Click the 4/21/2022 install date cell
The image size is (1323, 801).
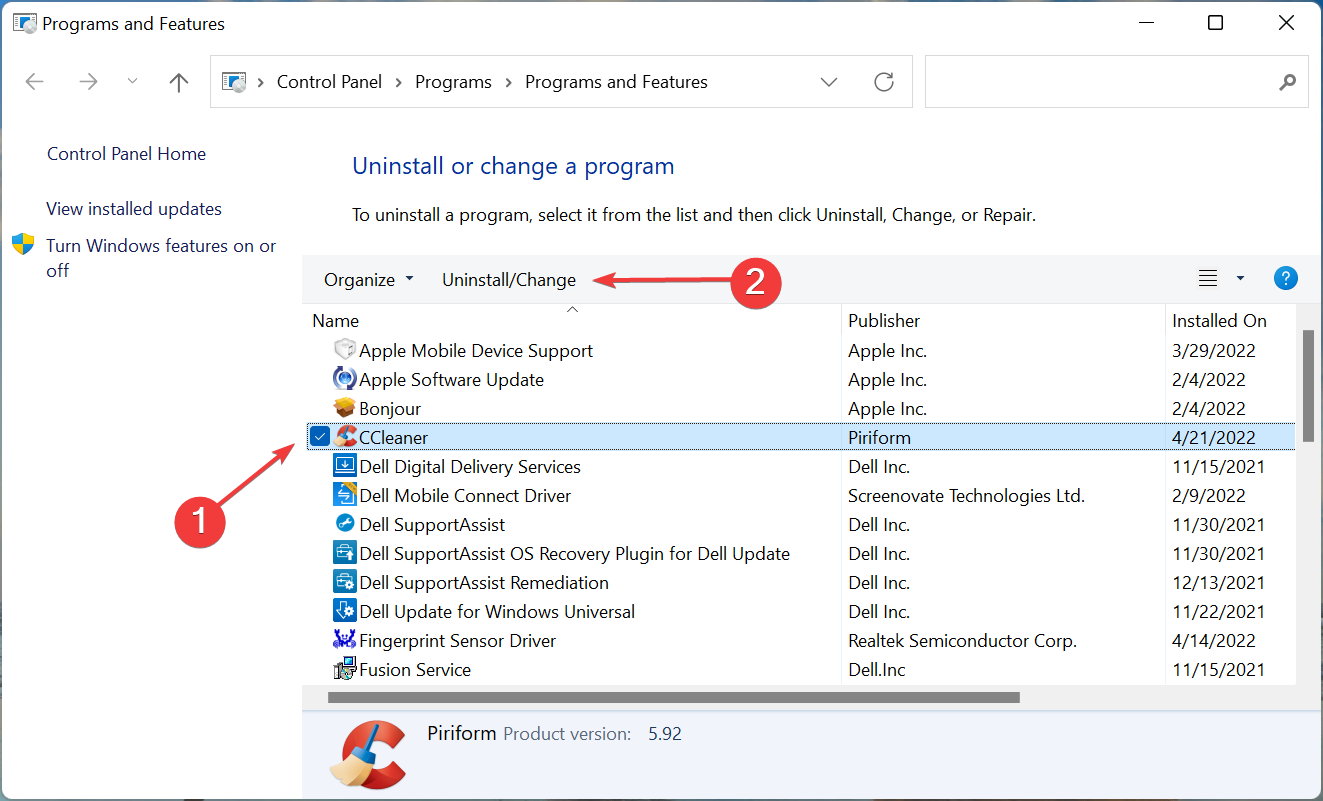(1214, 438)
